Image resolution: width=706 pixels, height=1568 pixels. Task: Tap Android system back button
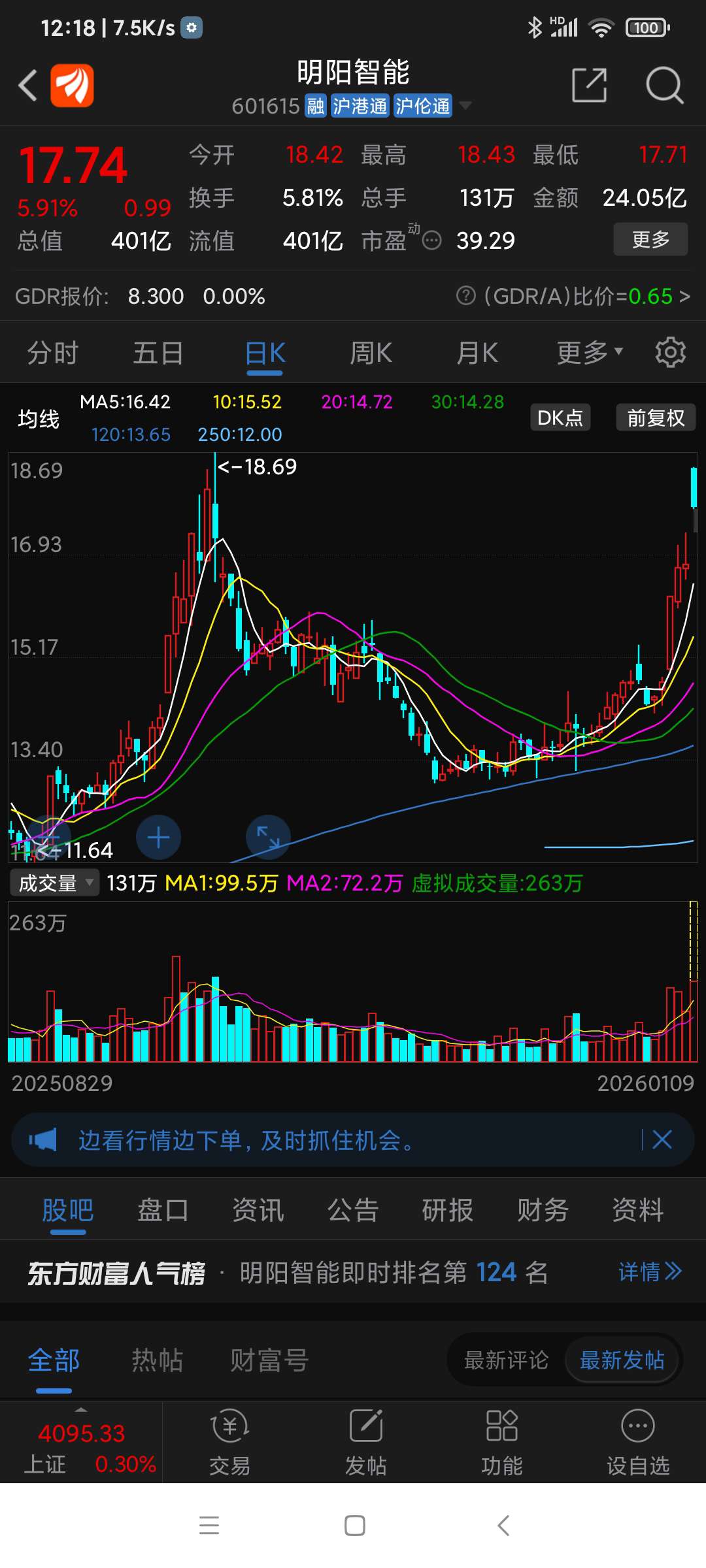coord(503,1525)
